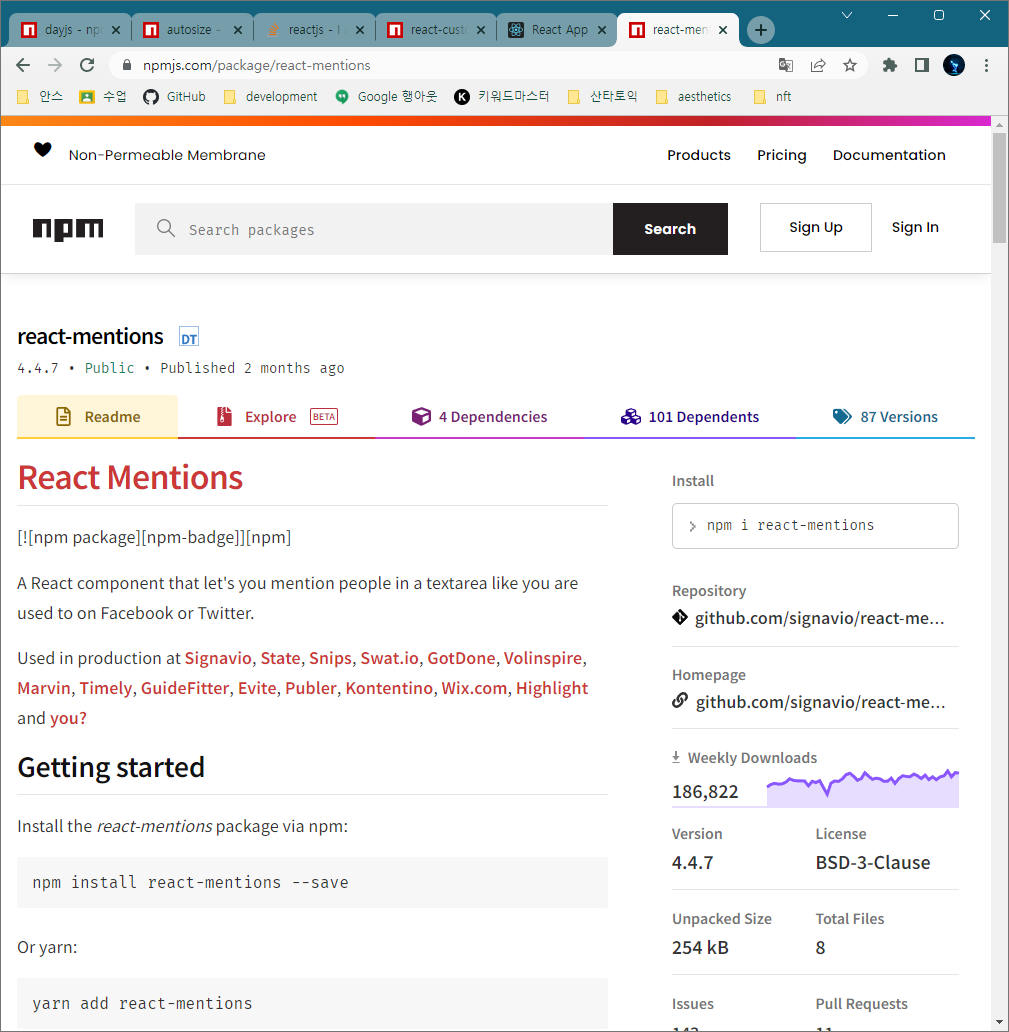Screen dimensions: 1009x1032
Task: Open a new browser tab
Action: coord(761,30)
